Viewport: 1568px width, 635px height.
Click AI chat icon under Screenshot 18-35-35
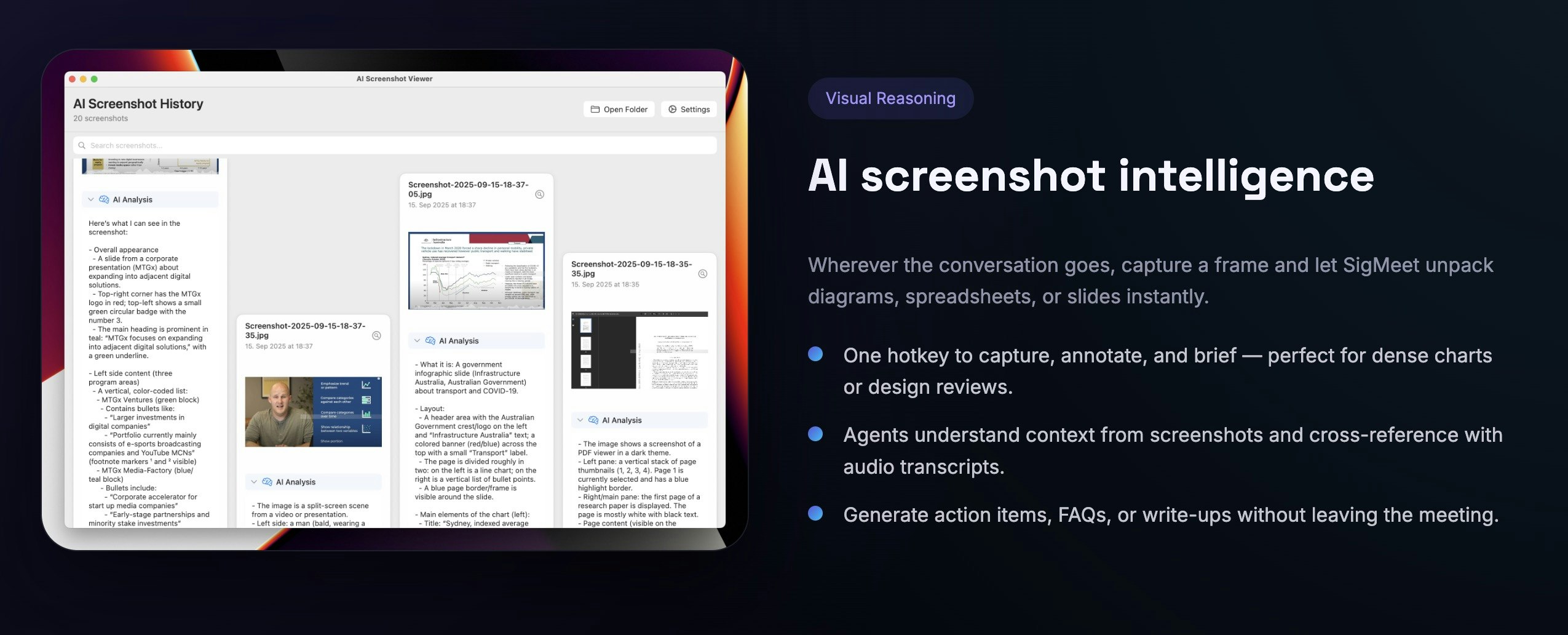[593, 420]
